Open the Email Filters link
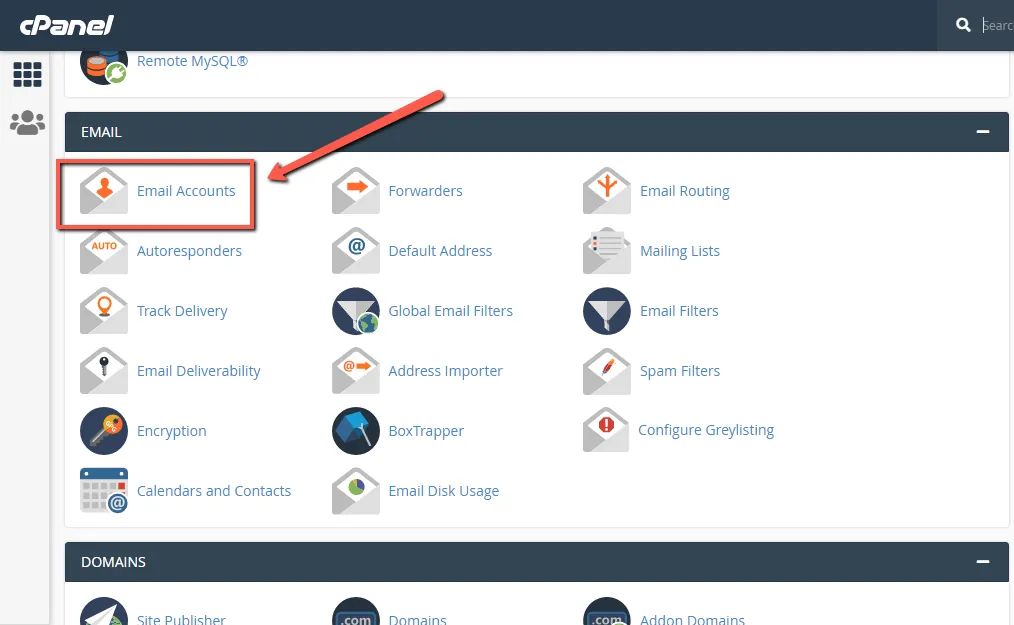Viewport: 1014px width, 625px height. (x=679, y=311)
